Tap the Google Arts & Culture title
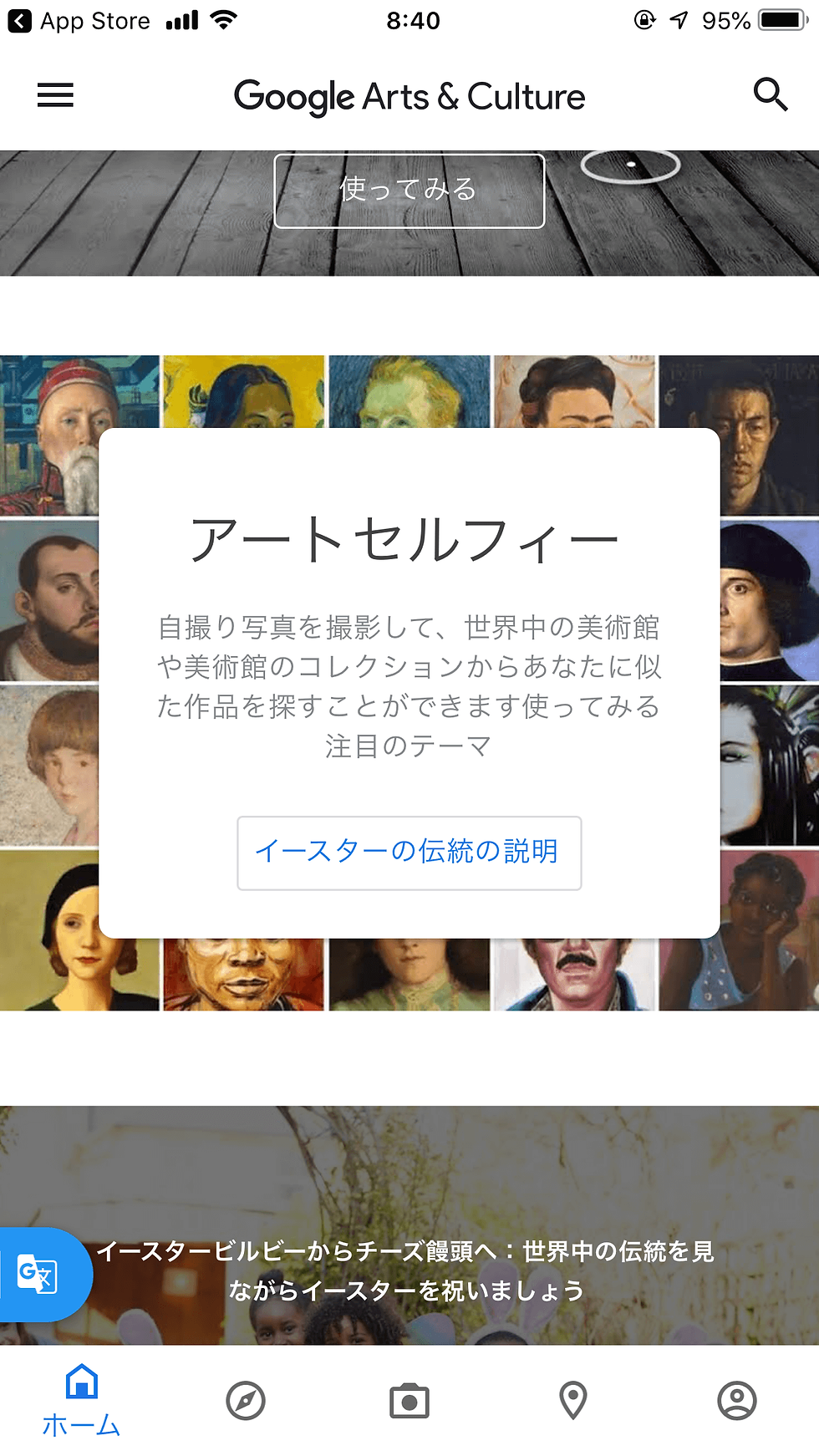 point(409,97)
